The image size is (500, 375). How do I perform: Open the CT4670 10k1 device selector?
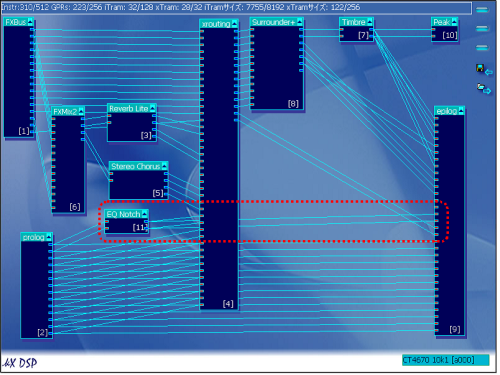(445, 360)
